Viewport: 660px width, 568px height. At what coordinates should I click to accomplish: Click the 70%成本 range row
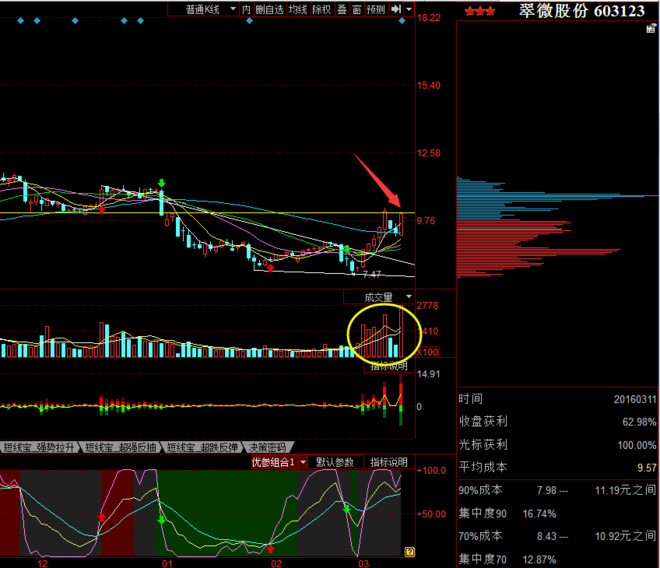point(557,536)
